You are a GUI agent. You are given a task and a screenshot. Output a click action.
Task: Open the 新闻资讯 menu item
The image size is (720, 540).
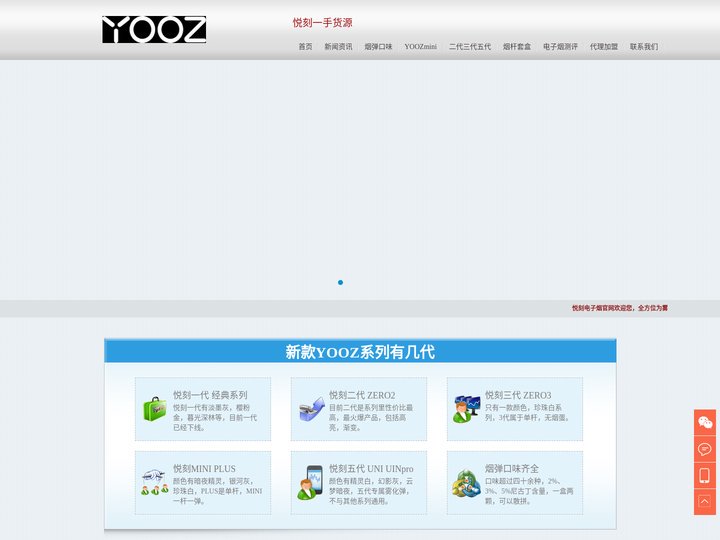click(x=338, y=46)
